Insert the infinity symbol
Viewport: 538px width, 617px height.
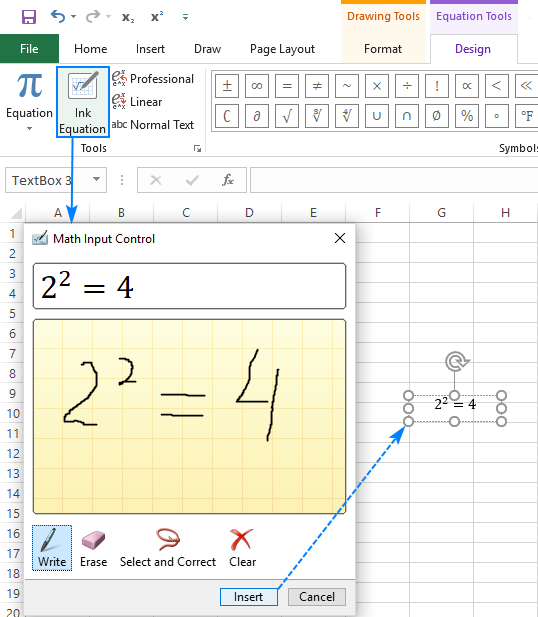257,86
